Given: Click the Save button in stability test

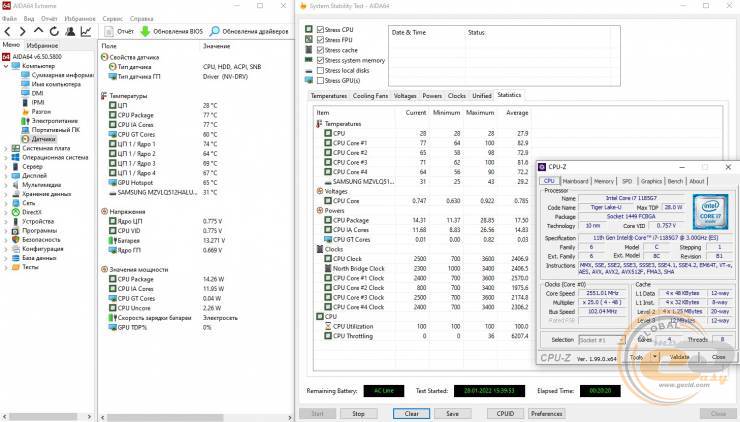Looking at the screenshot, I should click(452, 414).
